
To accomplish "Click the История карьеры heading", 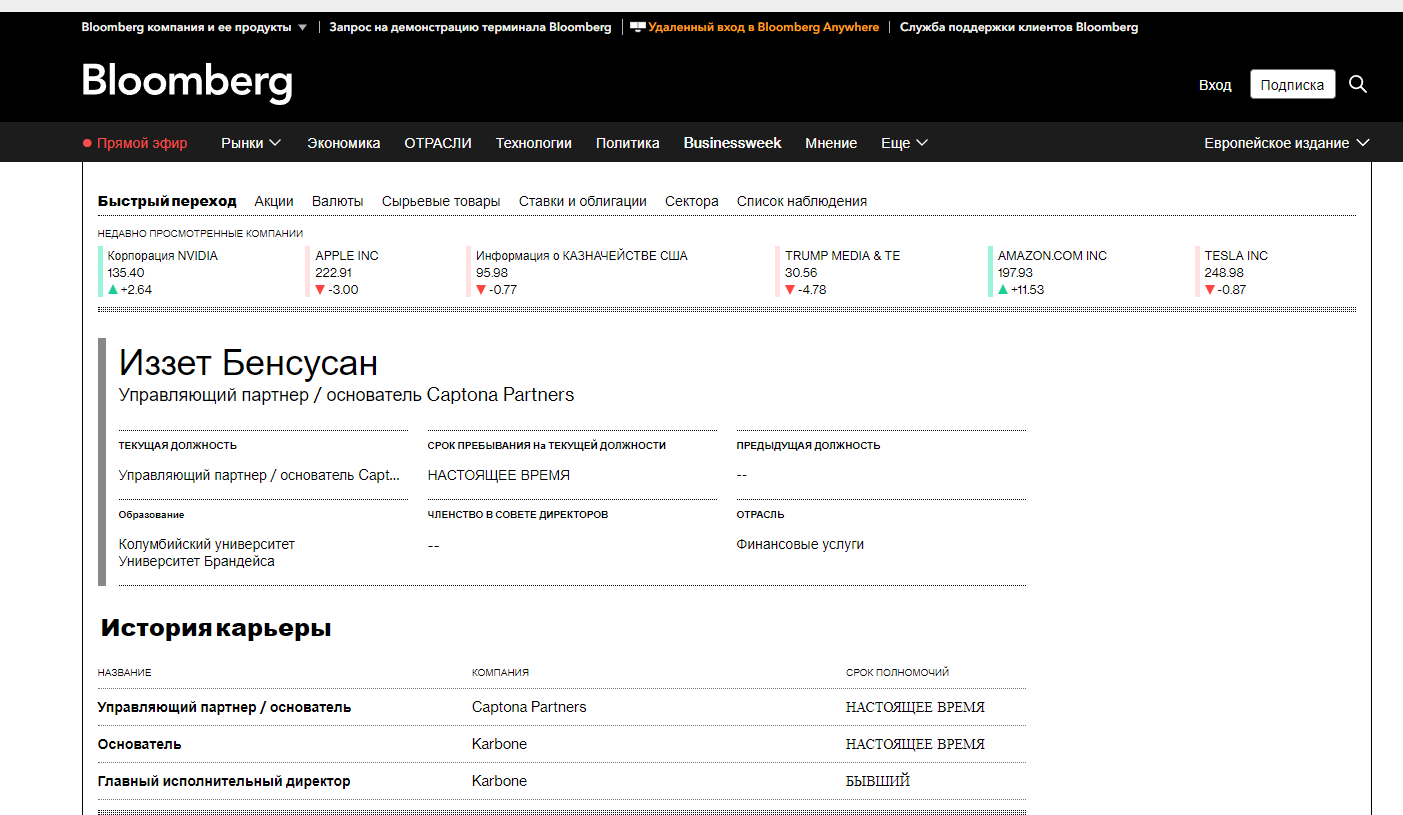I will 216,628.
